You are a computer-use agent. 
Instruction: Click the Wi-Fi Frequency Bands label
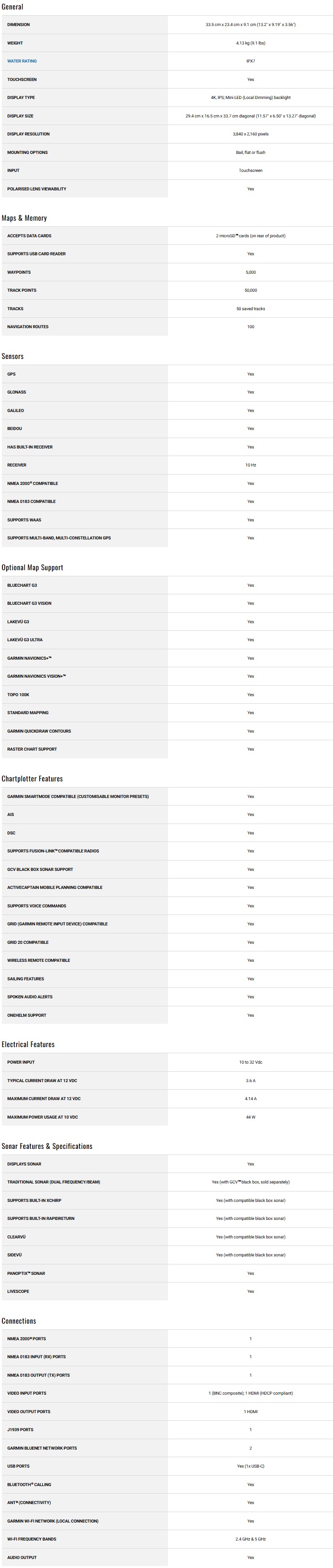[32, 1539]
